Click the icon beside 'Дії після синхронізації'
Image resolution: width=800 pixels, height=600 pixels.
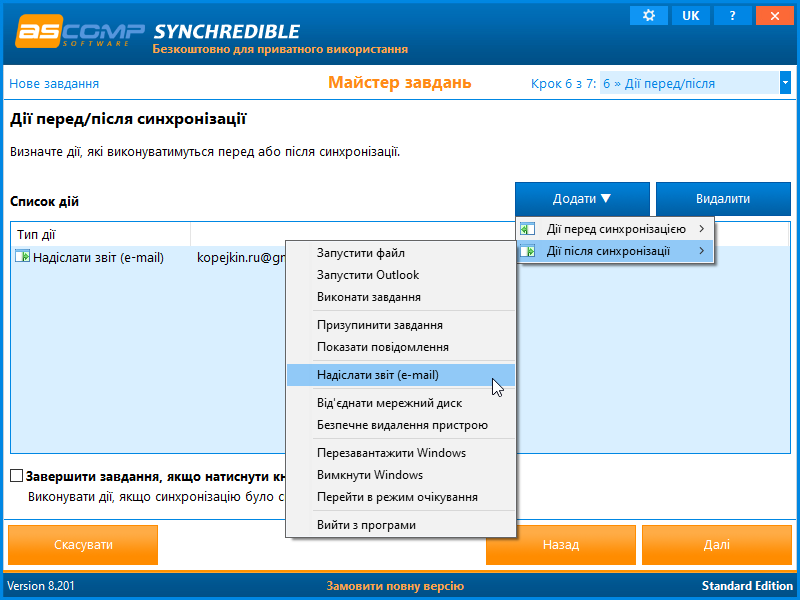pyautogui.click(x=528, y=251)
